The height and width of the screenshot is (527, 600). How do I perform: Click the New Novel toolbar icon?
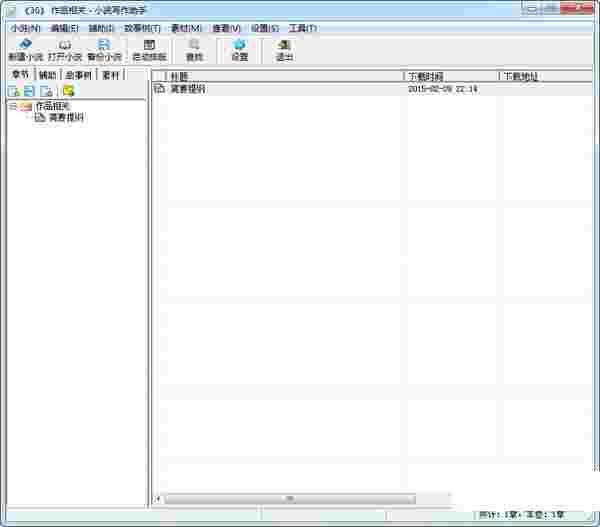[x=25, y=44]
